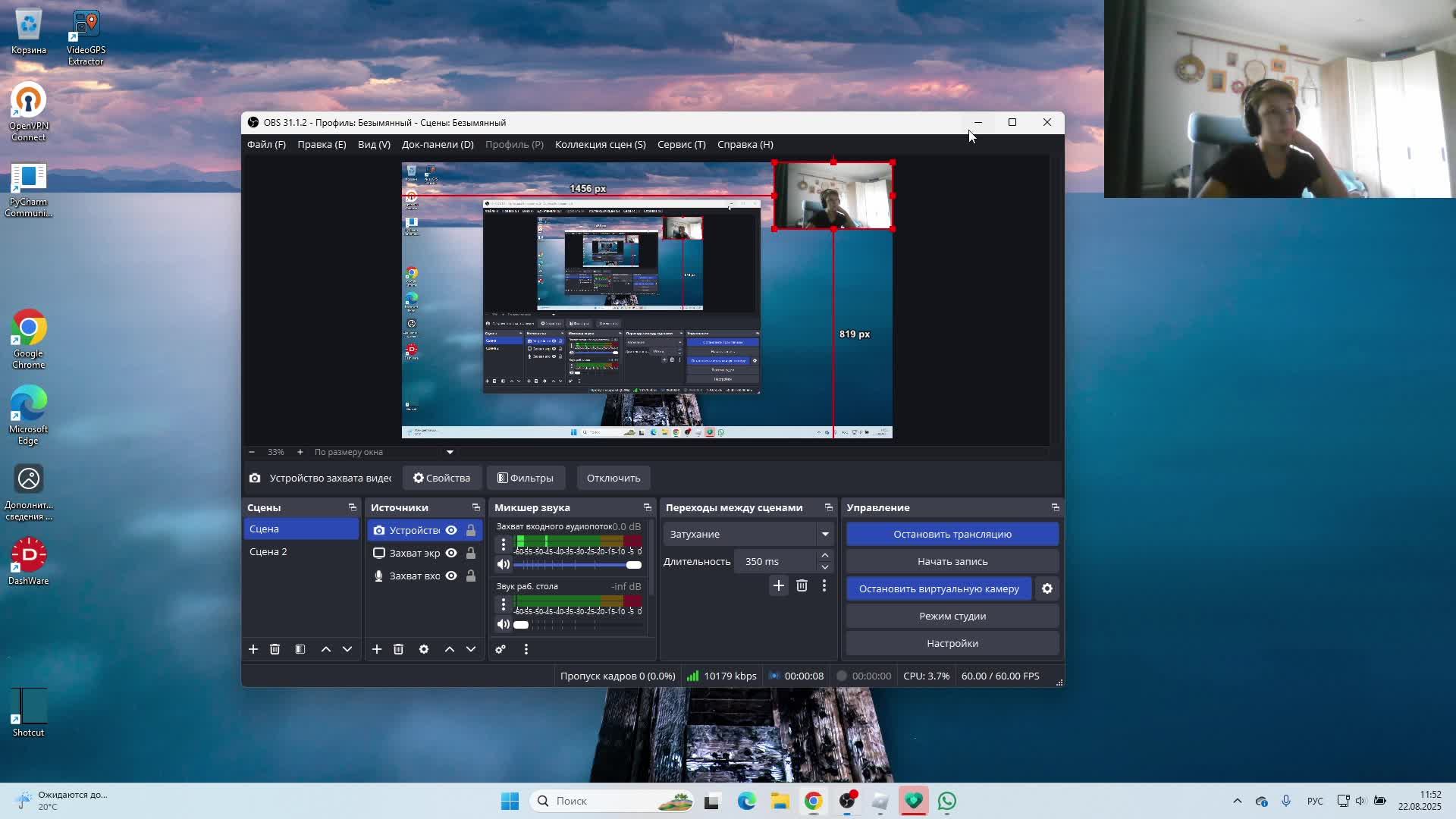This screenshot has width=1456, height=819.
Task: Add a new scene with plus icon
Action: 253,649
